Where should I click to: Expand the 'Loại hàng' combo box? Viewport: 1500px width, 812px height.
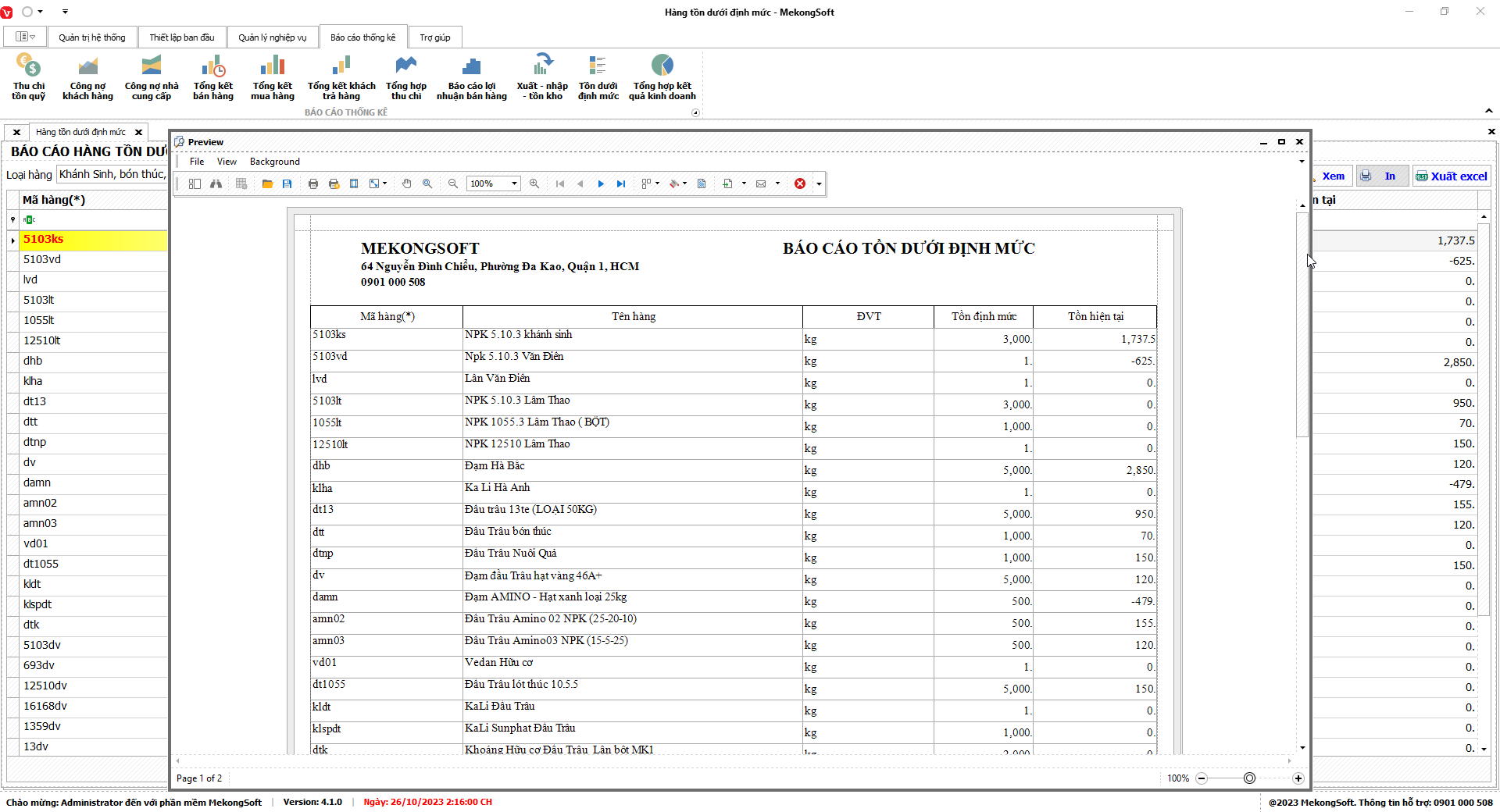click(x=112, y=174)
